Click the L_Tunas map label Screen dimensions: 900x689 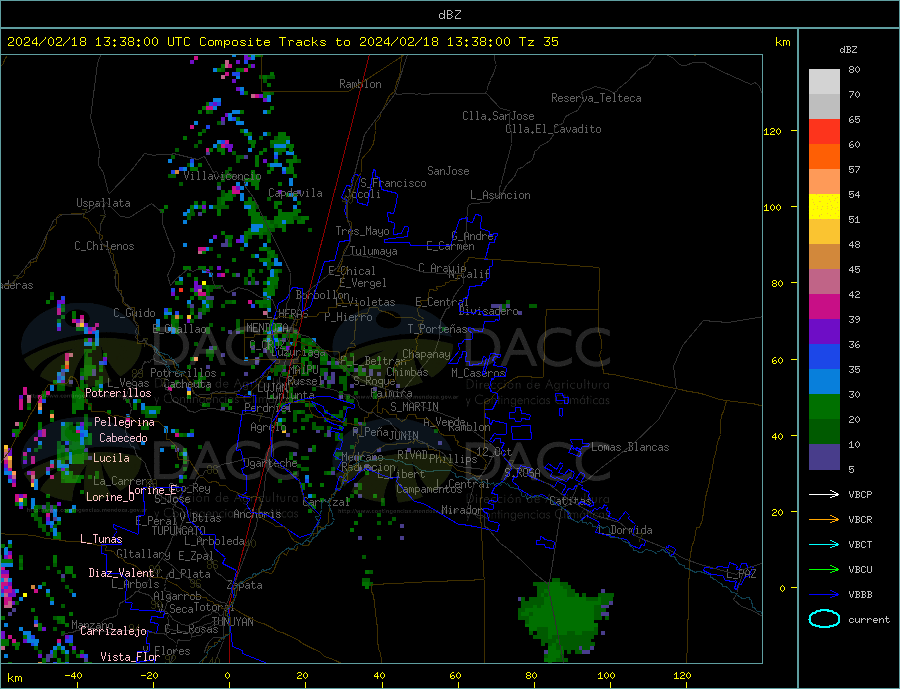[x=101, y=539]
